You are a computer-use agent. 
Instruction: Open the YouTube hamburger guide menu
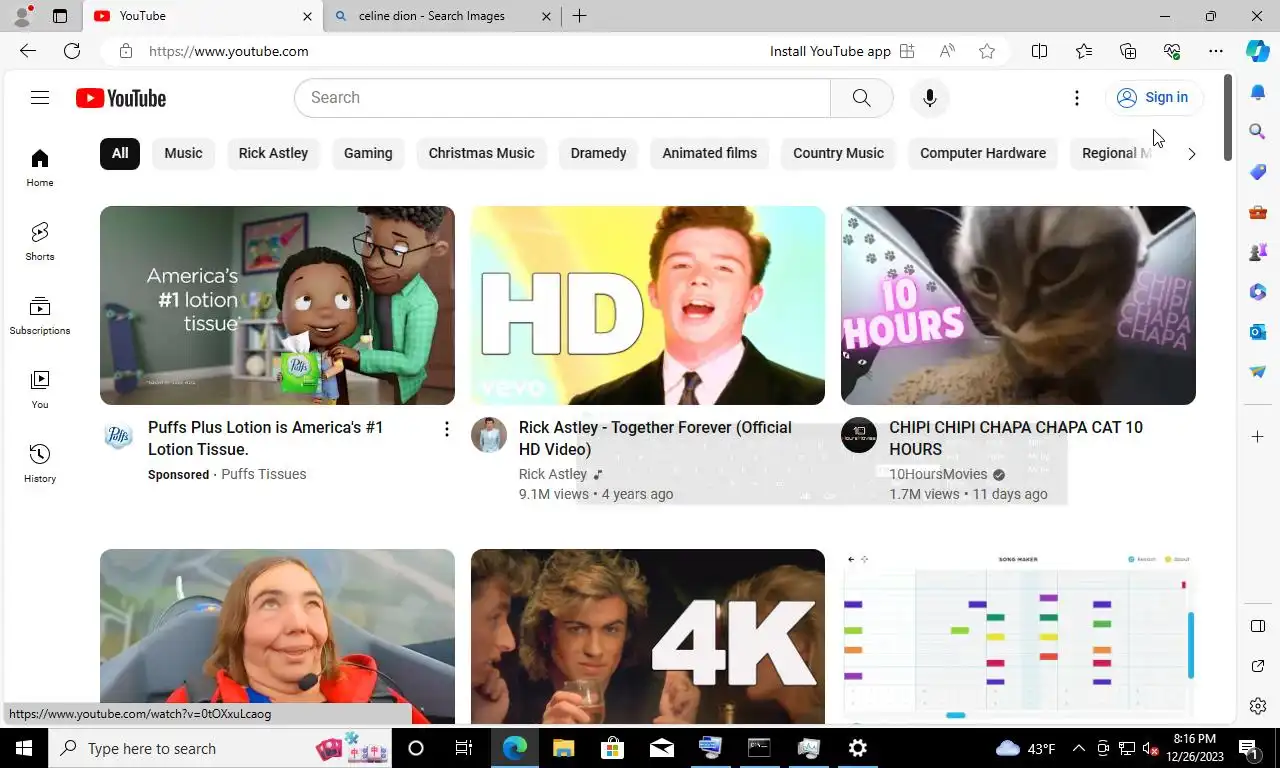click(40, 97)
